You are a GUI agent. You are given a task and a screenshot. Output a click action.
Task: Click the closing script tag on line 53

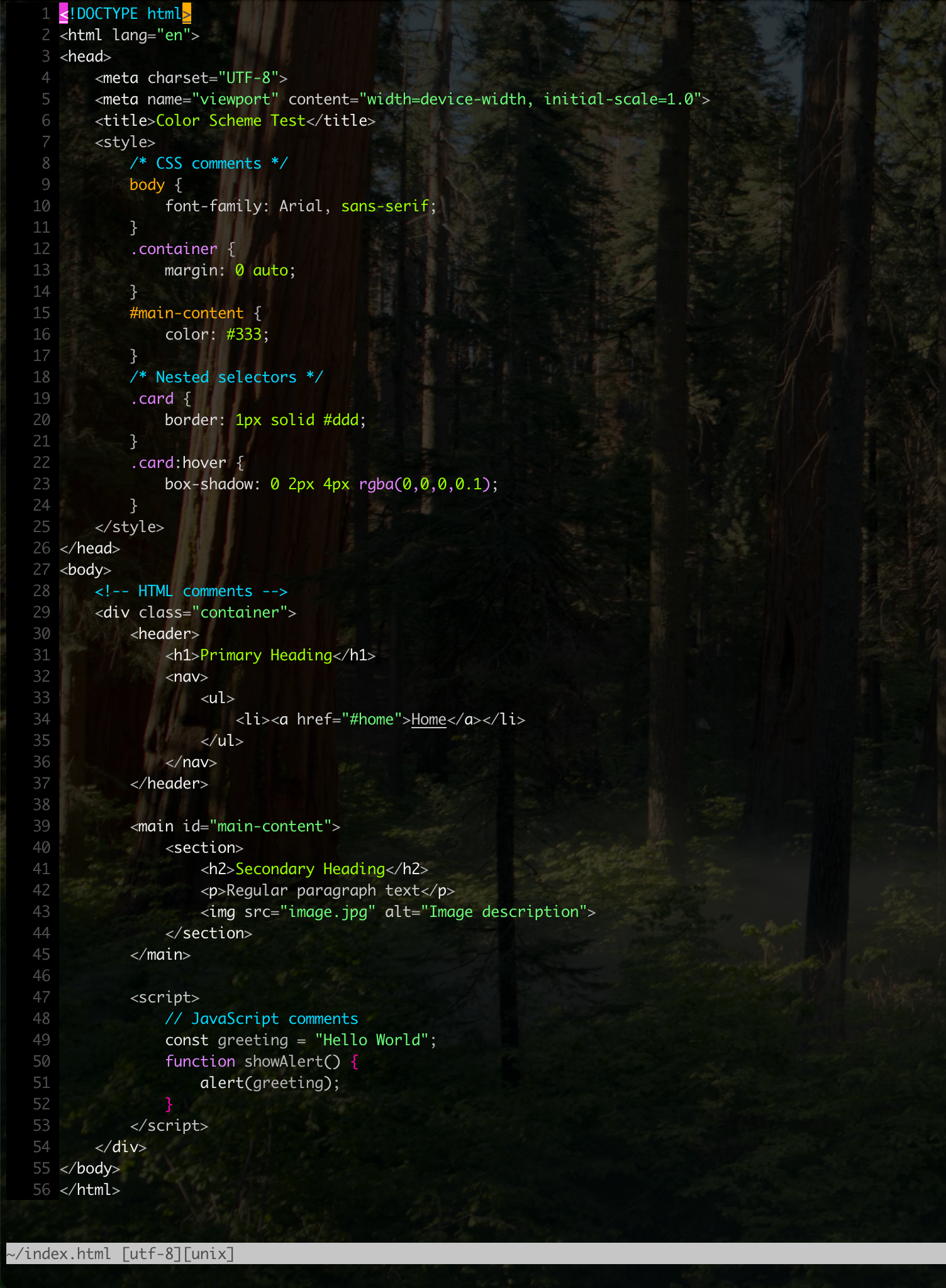click(169, 1125)
